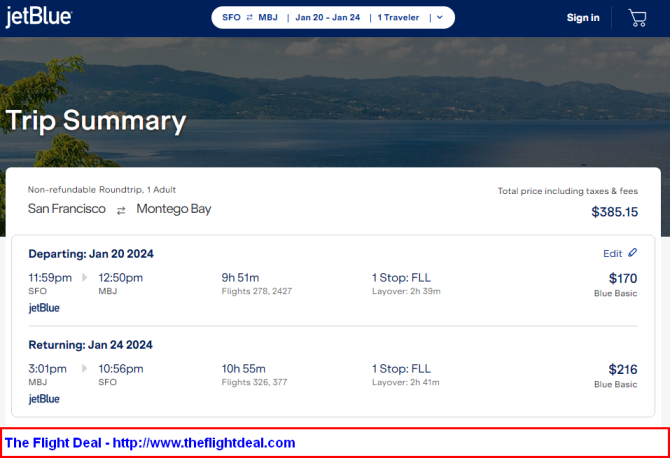The height and width of the screenshot is (458, 670).
Task: Click the returning fare $216
Action: [x=623, y=370]
